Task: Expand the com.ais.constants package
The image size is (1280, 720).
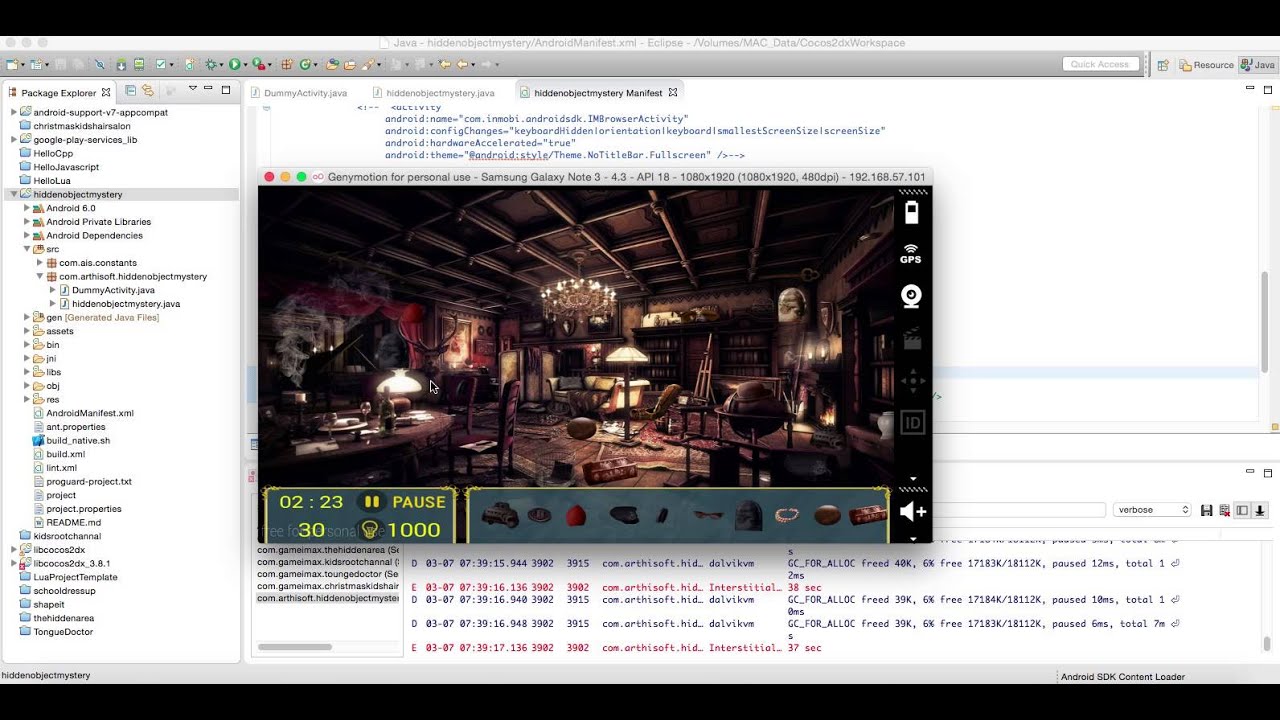Action: pos(40,263)
